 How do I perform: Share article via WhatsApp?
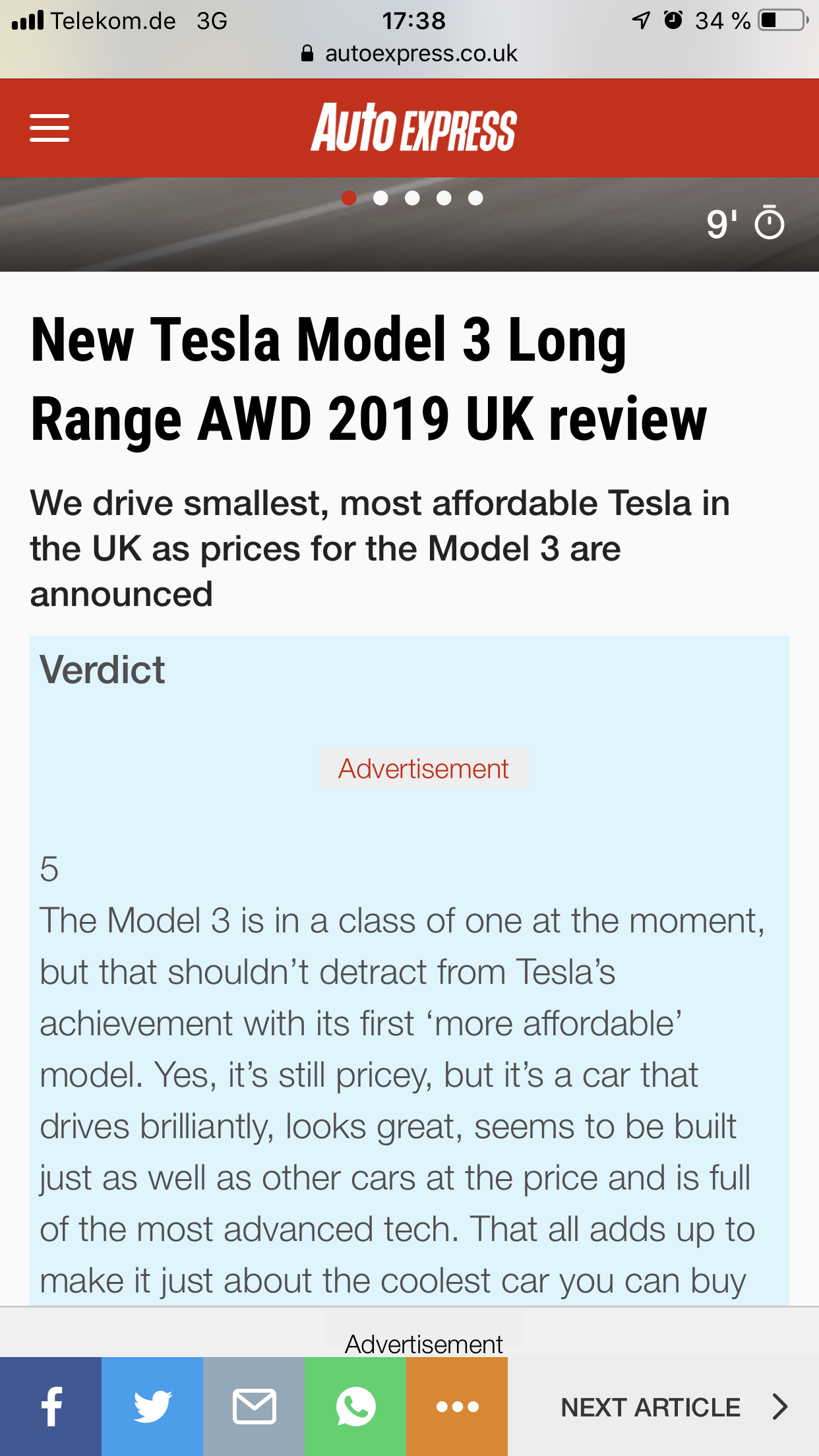pyautogui.click(x=355, y=1407)
